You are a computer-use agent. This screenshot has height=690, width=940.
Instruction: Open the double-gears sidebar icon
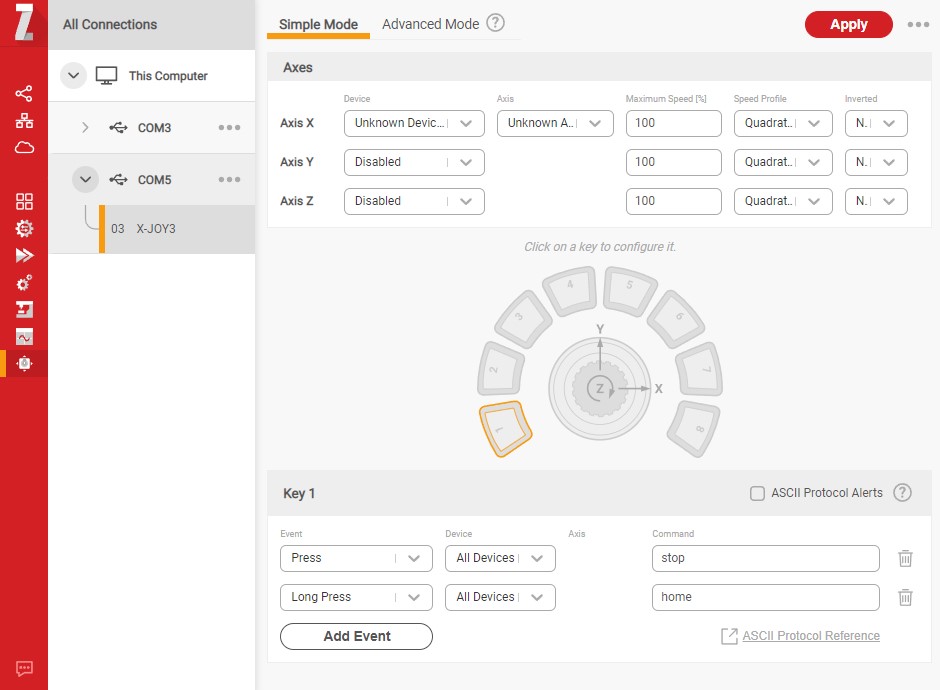point(24,282)
